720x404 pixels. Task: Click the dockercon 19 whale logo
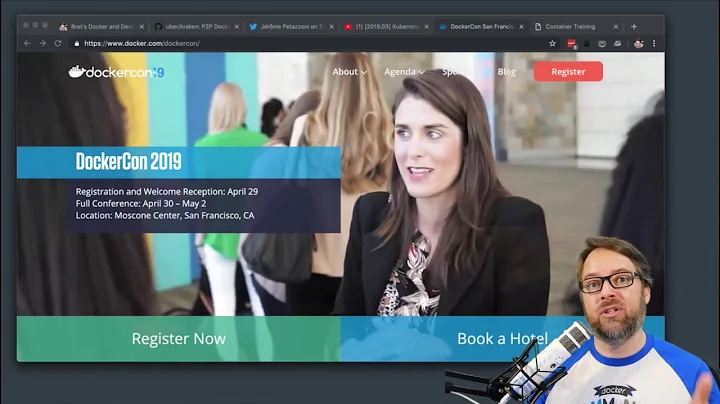point(116,72)
